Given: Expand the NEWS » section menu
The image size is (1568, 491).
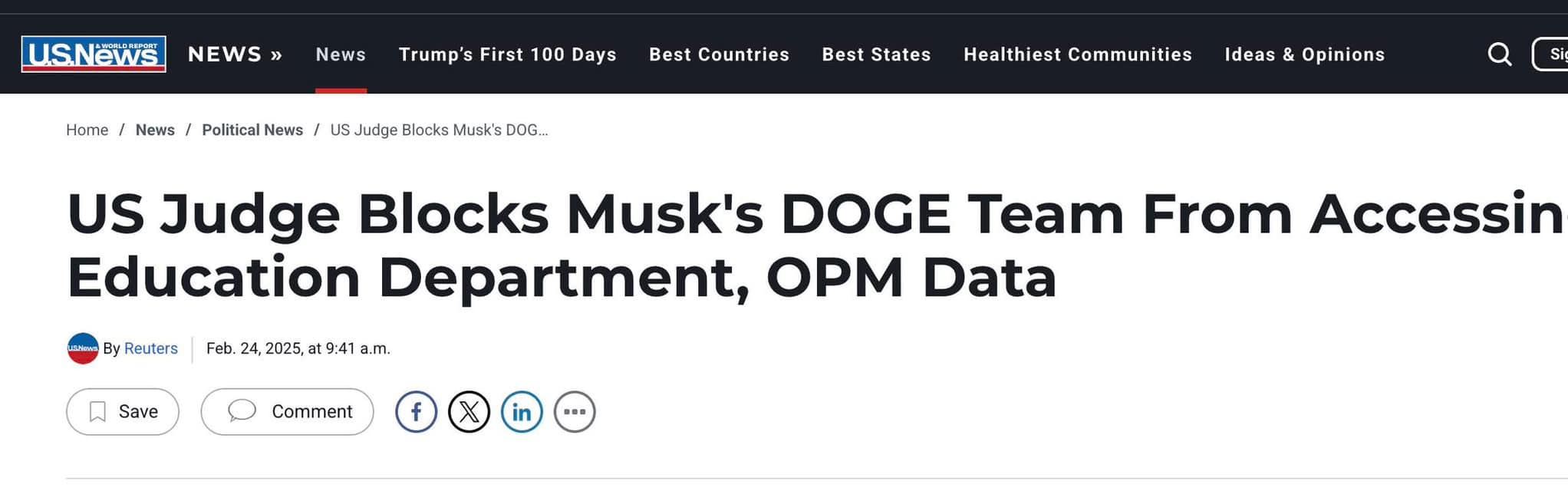Looking at the screenshot, I should click(x=235, y=54).
